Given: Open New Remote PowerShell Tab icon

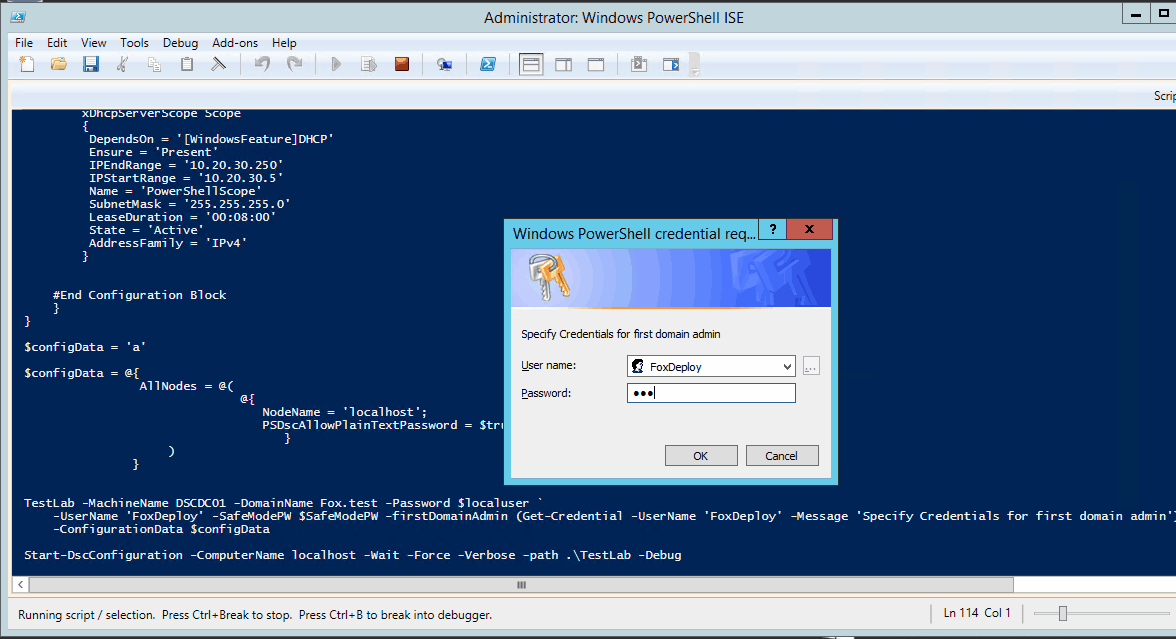Looking at the screenshot, I should pyautogui.click(x=445, y=64).
